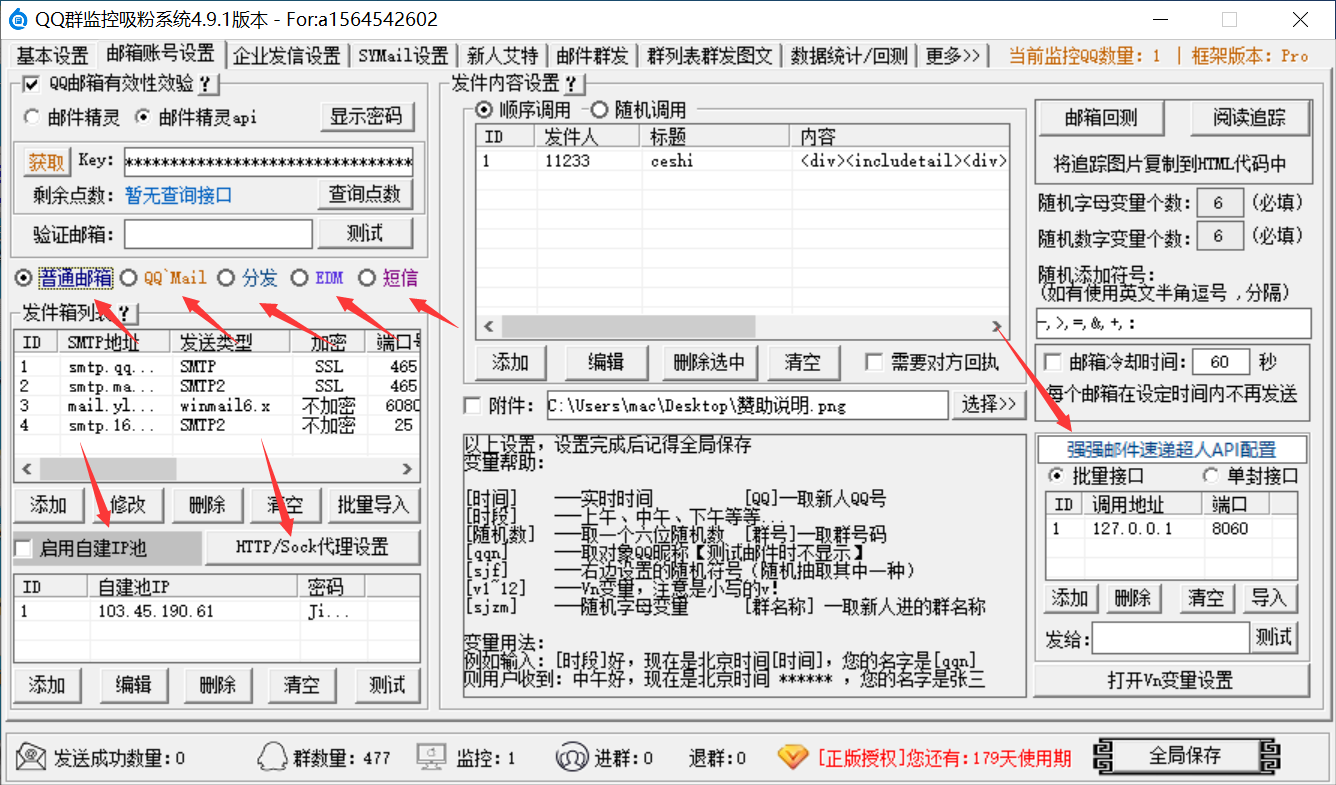This screenshot has height=785, width=1336.
Task: Select the ceshi row in content table
Action: (742, 160)
